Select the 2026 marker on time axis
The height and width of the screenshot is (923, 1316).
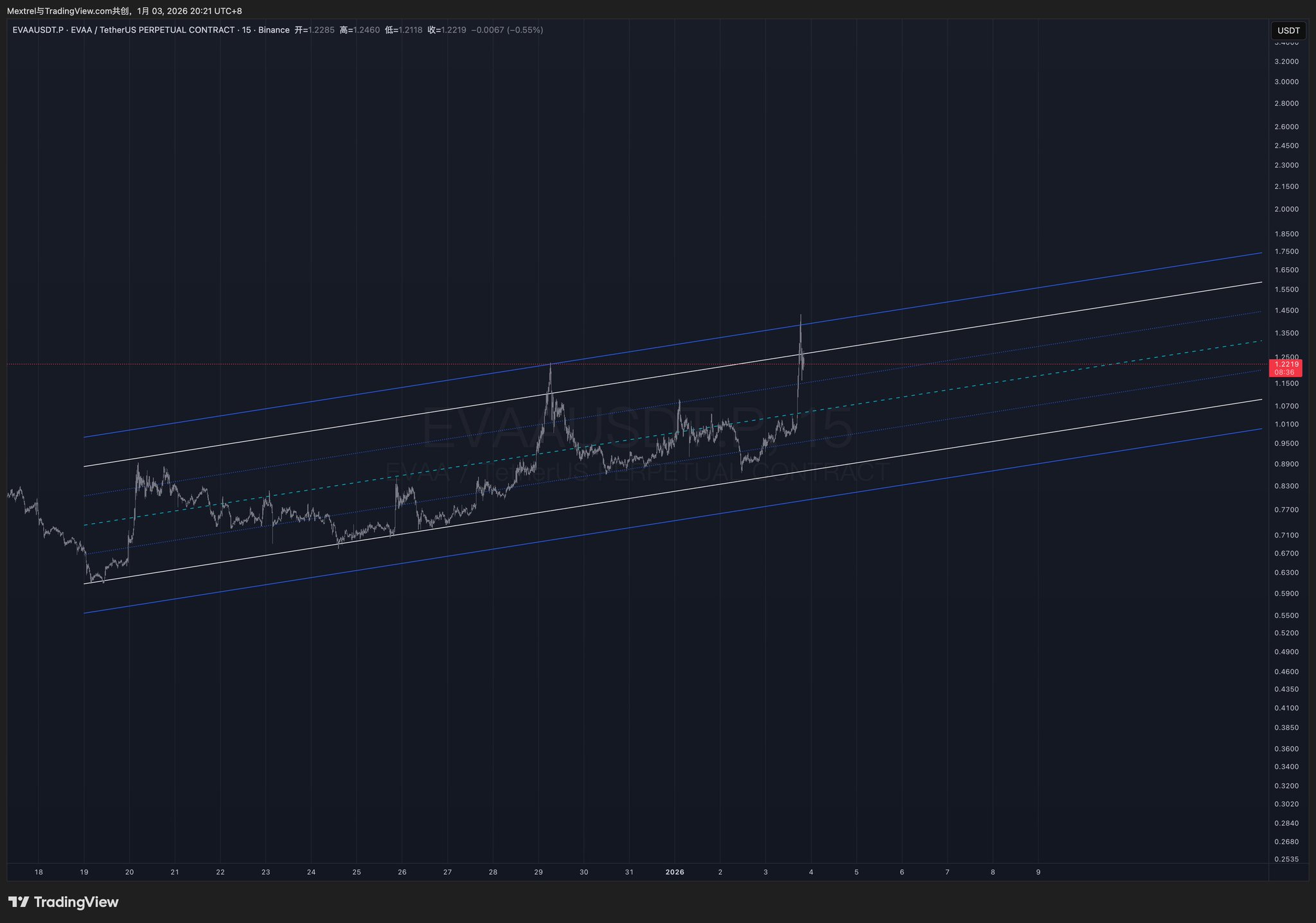pyautogui.click(x=675, y=872)
